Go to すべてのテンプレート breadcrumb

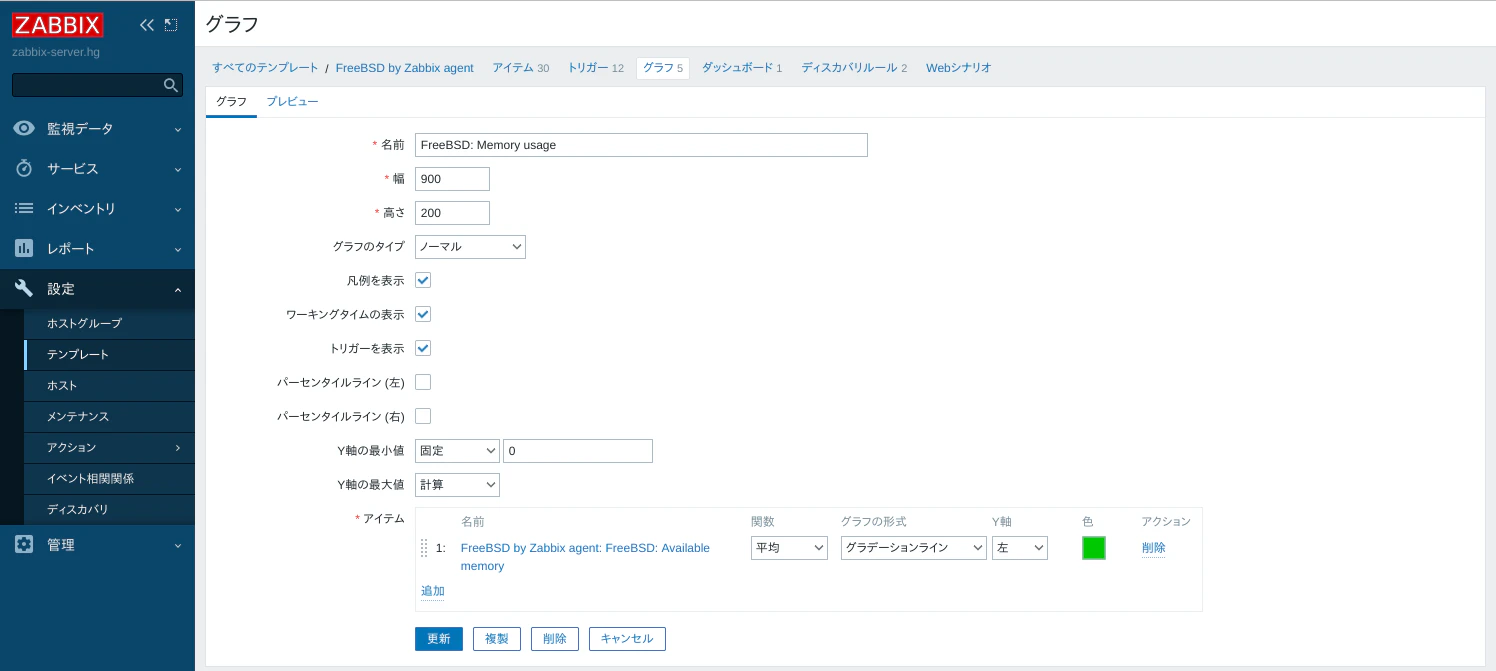(265, 68)
